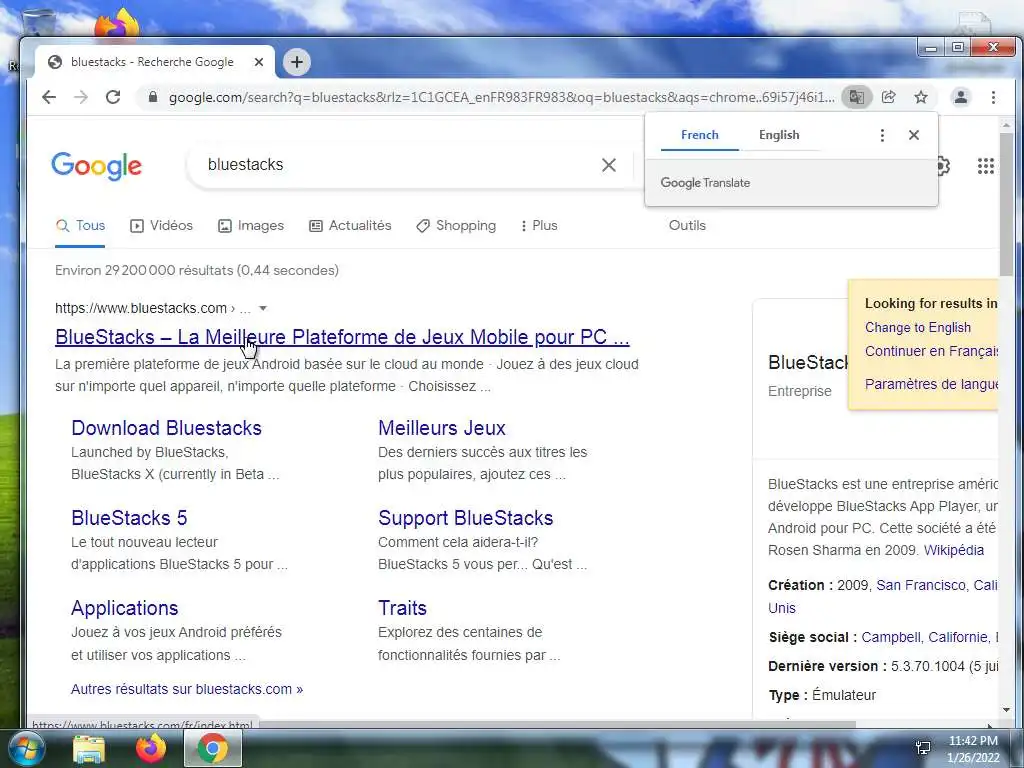Open the Applications sitelink
The width and height of the screenshot is (1024, 768).
(x=125, y=609)
